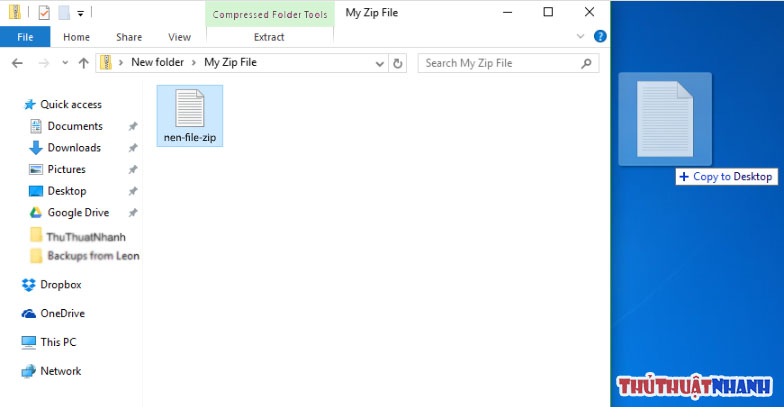The image size is (784, 407).
Task: Click the Search My Zip File box
Action: click(x=500, y=64)
